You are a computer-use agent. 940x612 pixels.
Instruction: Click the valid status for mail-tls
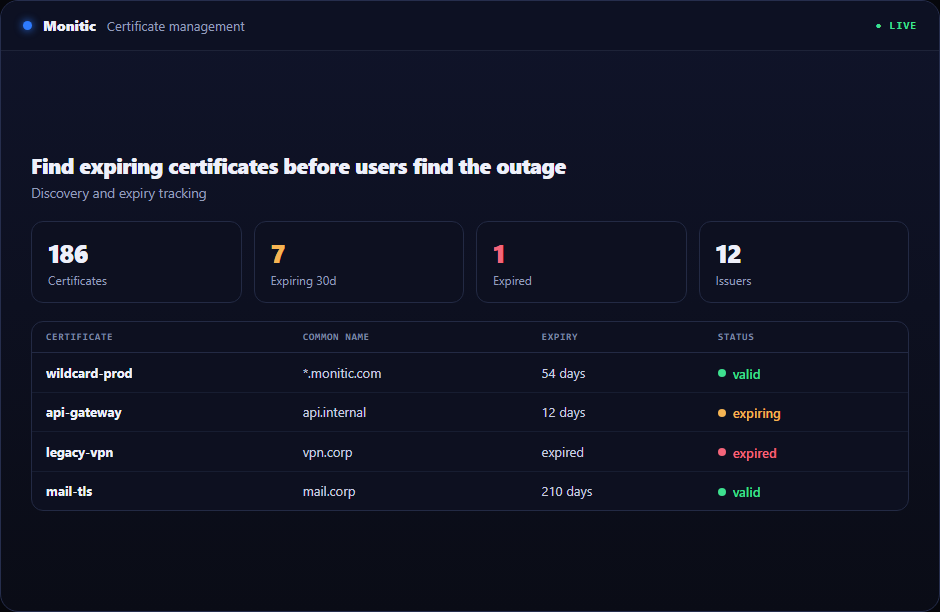(x=739, y=492)
